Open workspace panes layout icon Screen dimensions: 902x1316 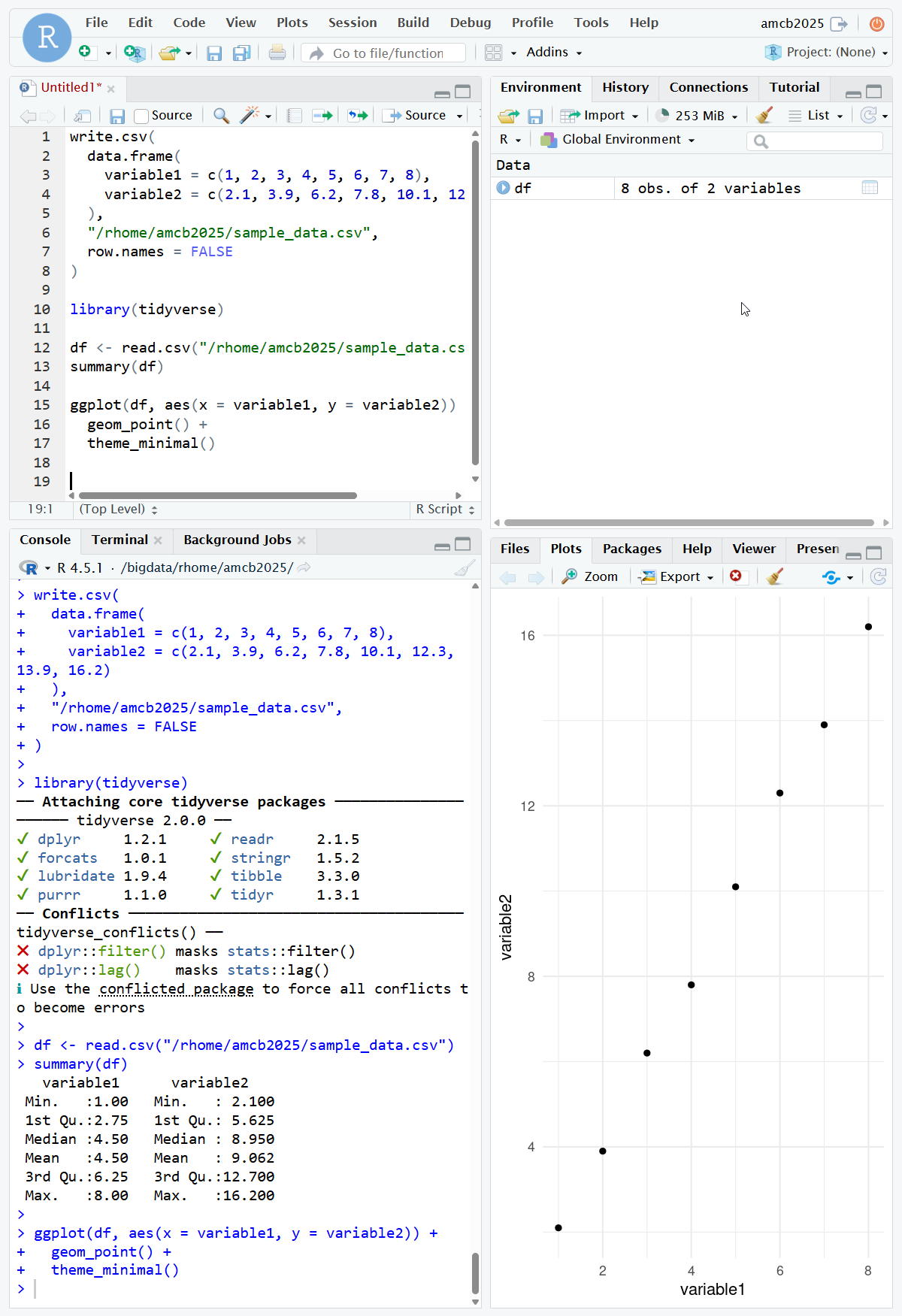click(493, 53)
